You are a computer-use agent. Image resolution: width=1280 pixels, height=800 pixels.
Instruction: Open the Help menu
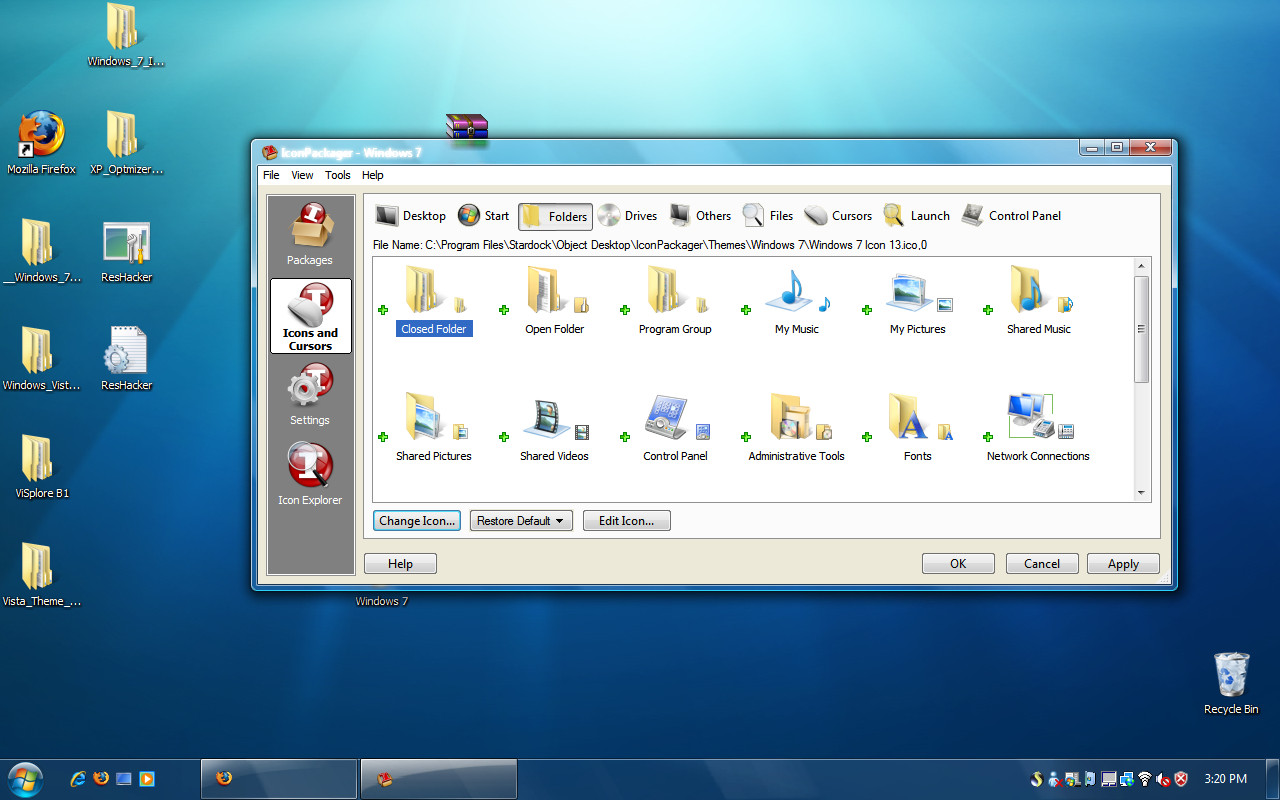click(x=373, y=175)
